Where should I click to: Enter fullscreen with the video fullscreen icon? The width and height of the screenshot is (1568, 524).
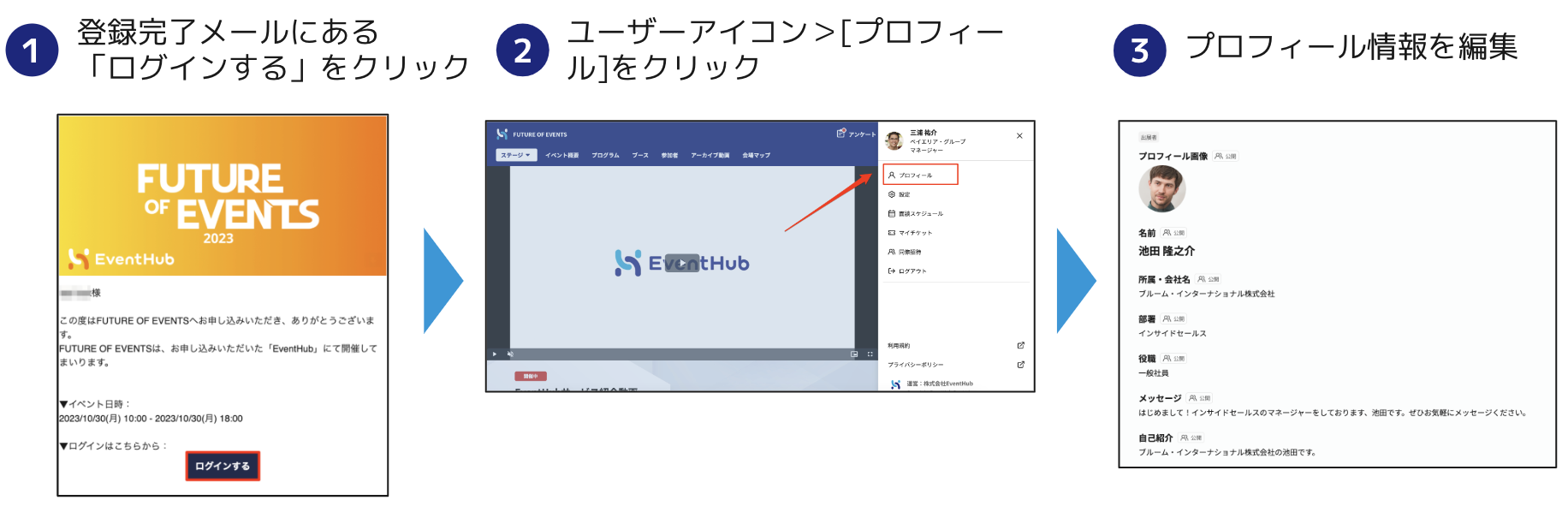pyautogui.click(x=870, y=354)
